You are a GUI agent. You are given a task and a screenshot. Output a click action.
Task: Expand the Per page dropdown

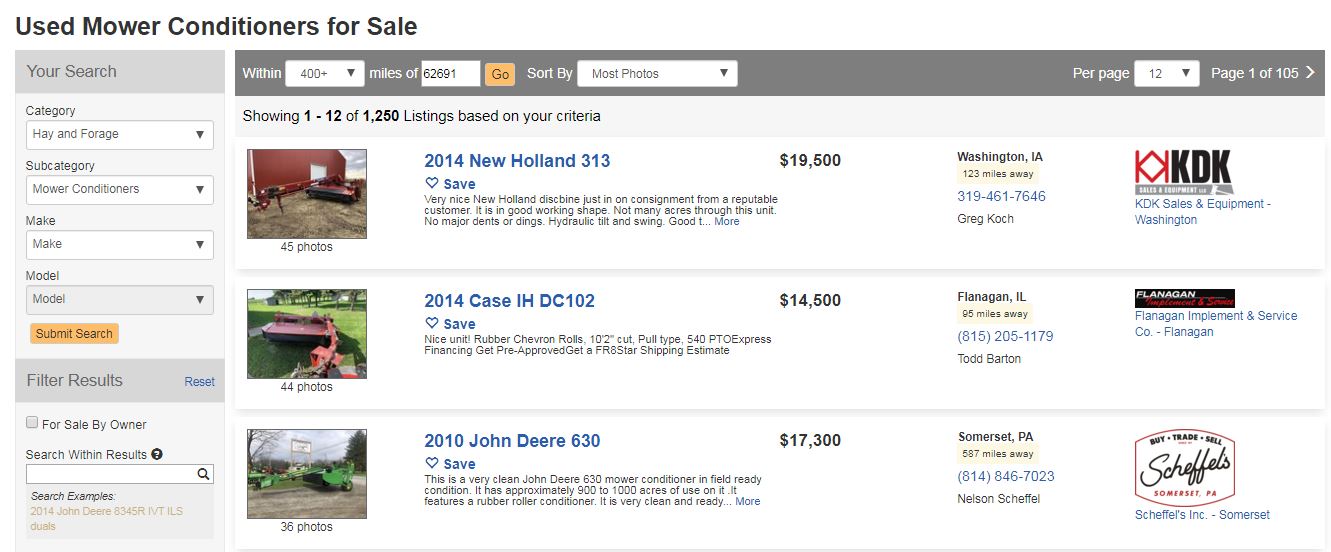coord(1166,73)
